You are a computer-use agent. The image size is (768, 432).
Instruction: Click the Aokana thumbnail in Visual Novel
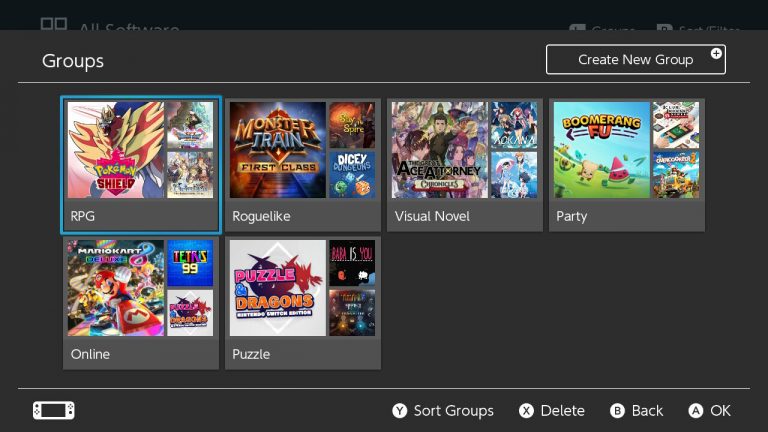[x=514, y=125]
